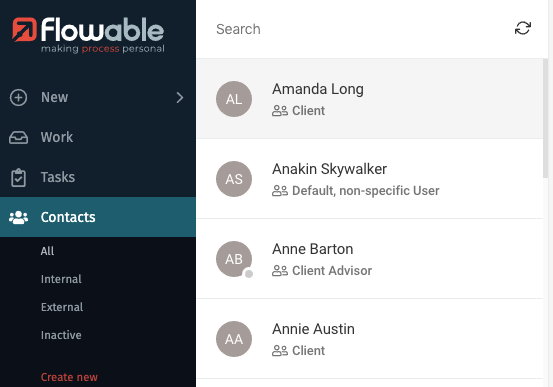
Task: Click Anakin Skywalker's AS avatar
Action: coord(234,179)
